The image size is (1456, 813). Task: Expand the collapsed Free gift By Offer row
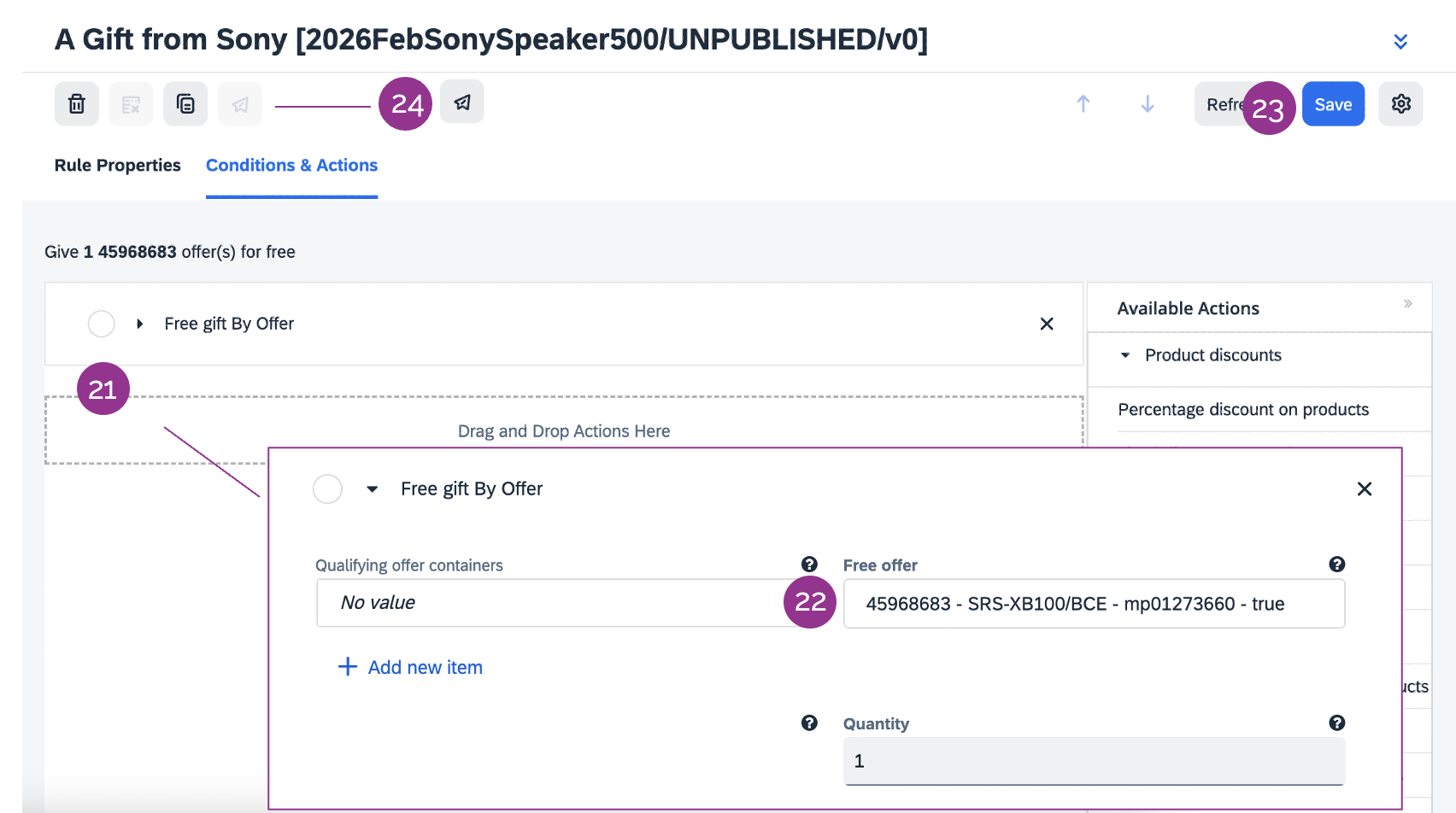tap(140, 324)
